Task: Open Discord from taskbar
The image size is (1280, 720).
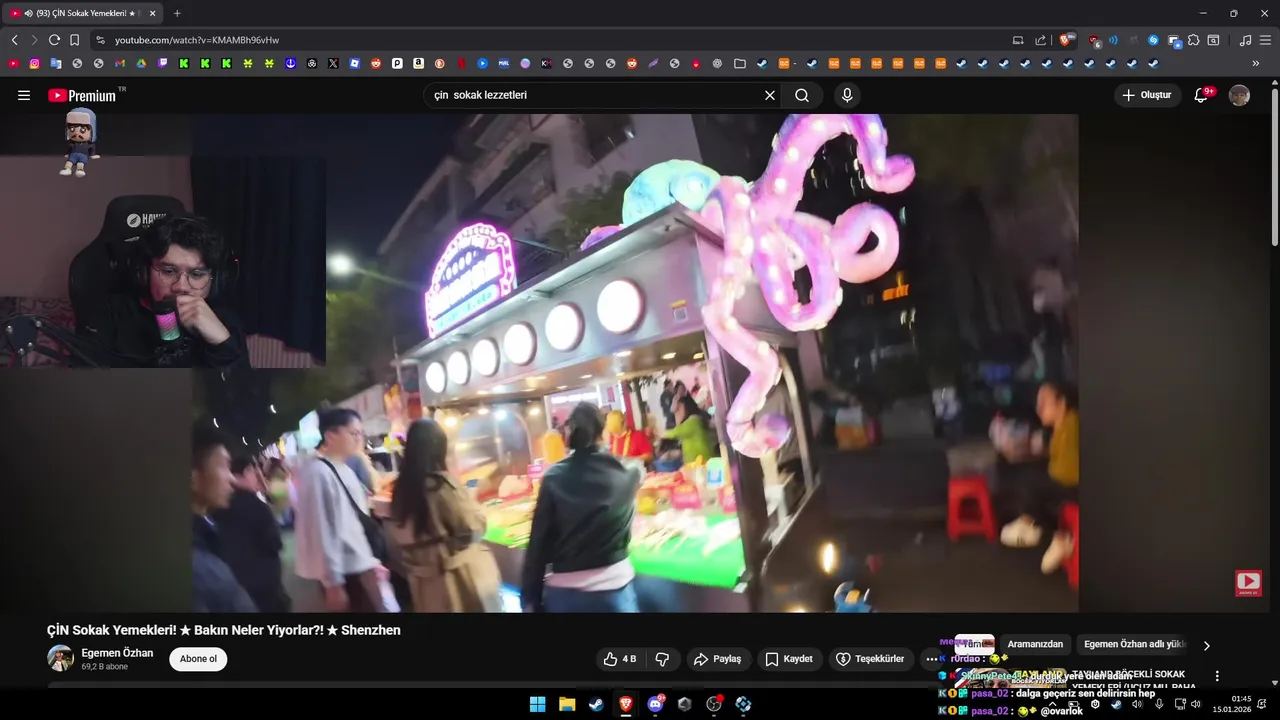Action: pos(655,704)
